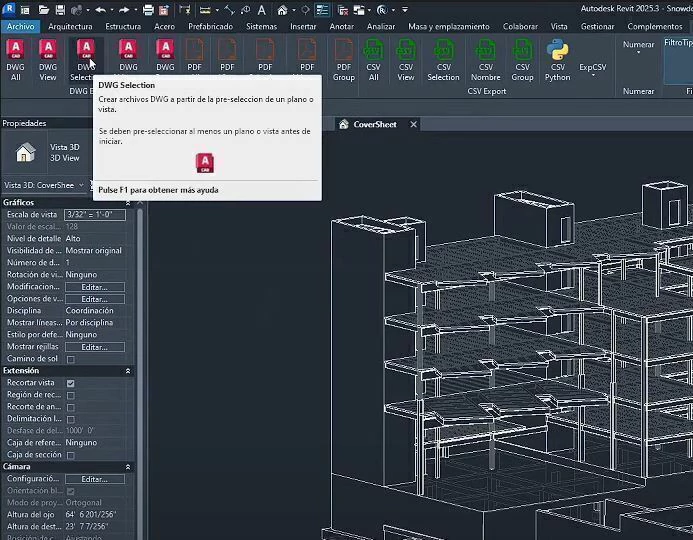Click the Undo arrow icon
Viewport: 693px width, 540px height.
pos(100,10)
